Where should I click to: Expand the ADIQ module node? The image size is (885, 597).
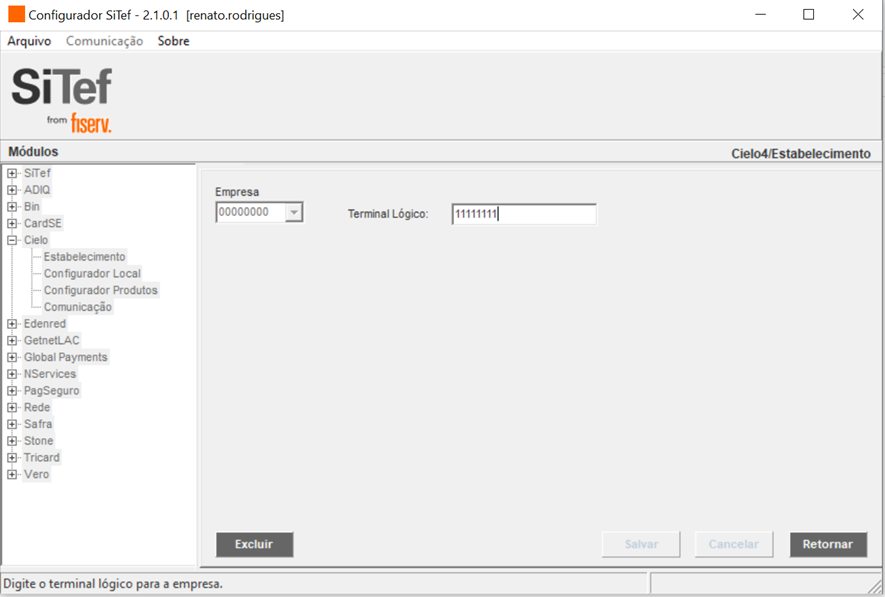(12, 190)
